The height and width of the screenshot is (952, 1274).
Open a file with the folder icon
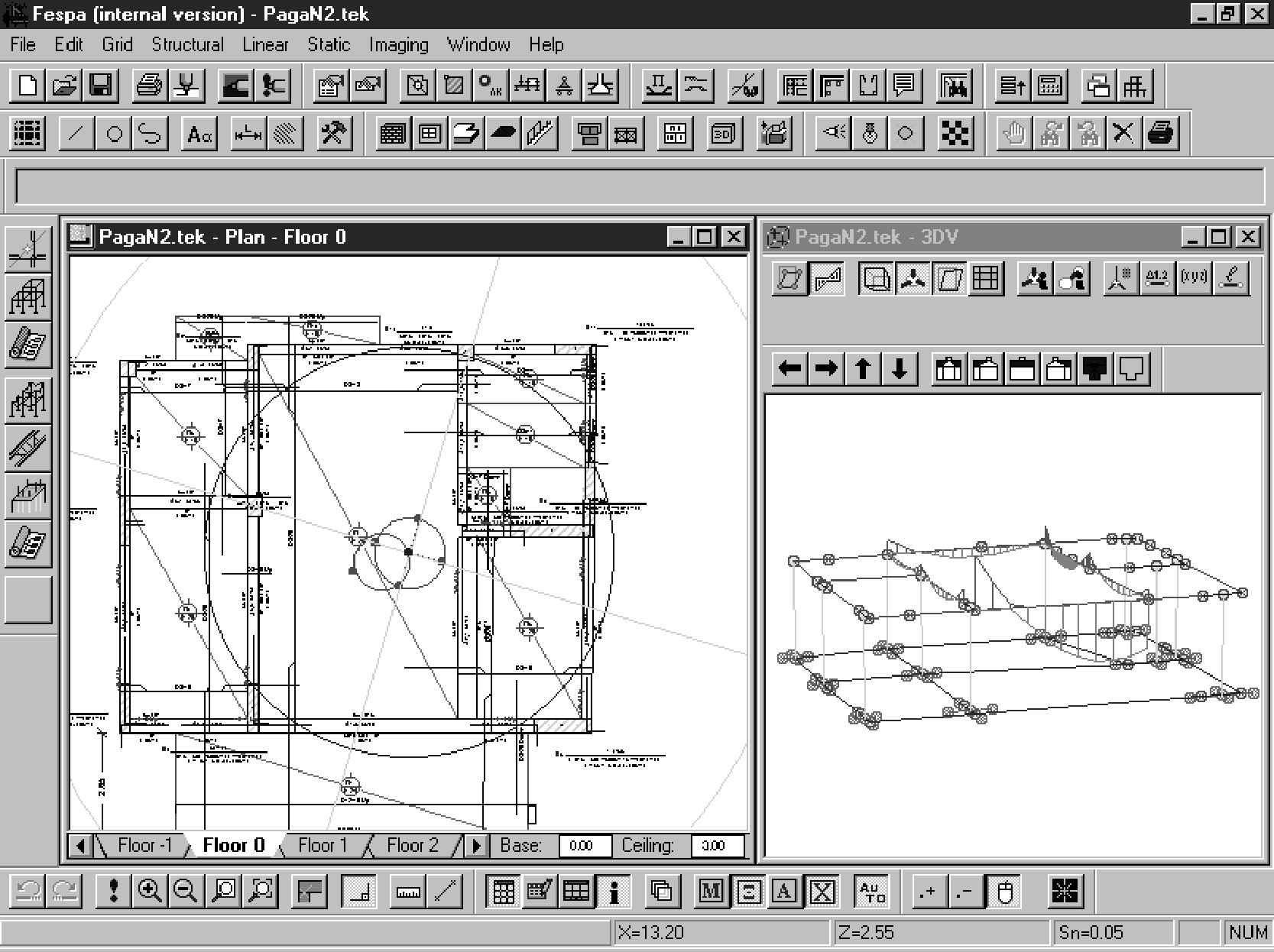coord(64,86)
